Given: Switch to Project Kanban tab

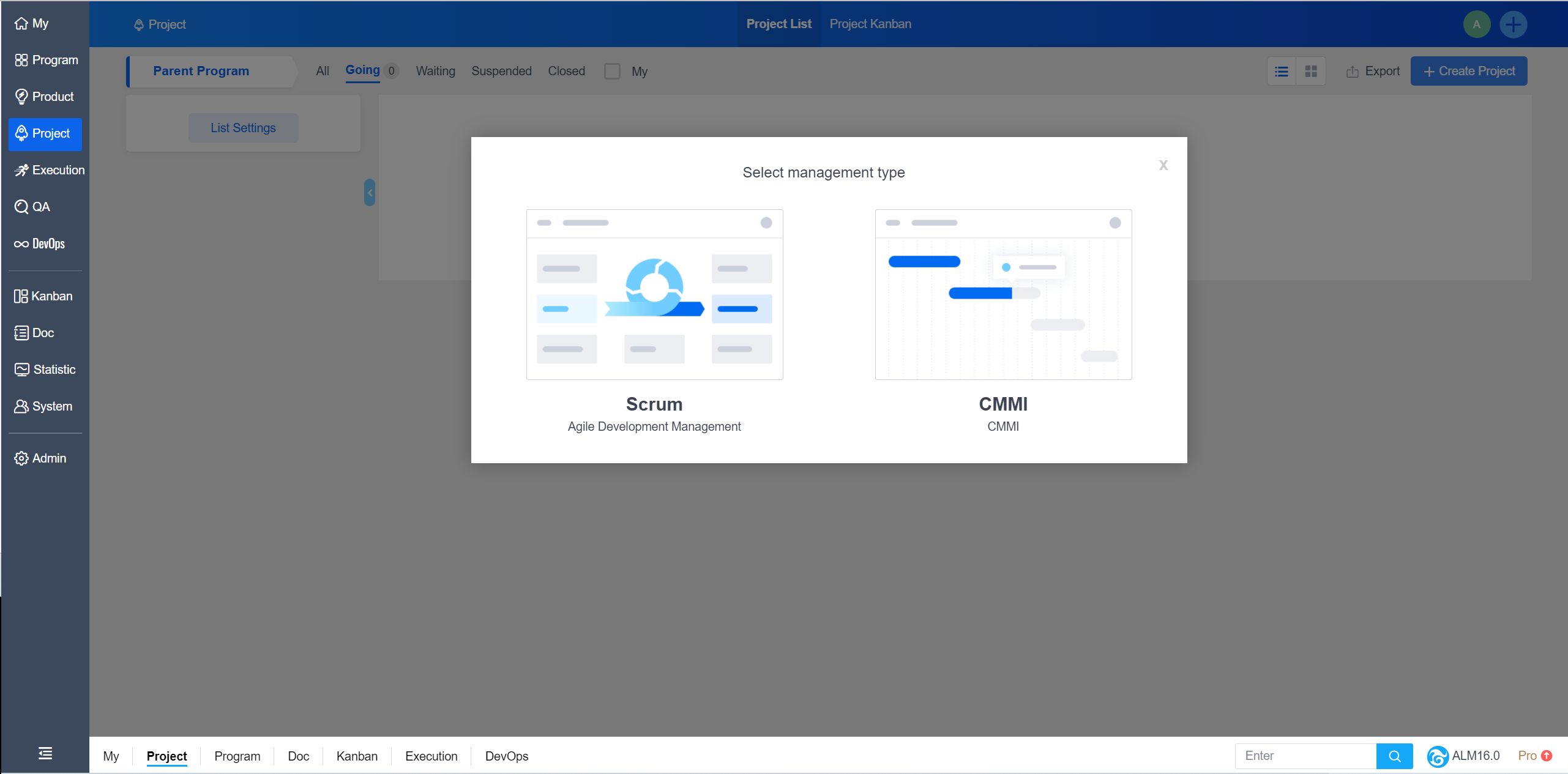Looking at the screenshot, I should coord(870,24).
